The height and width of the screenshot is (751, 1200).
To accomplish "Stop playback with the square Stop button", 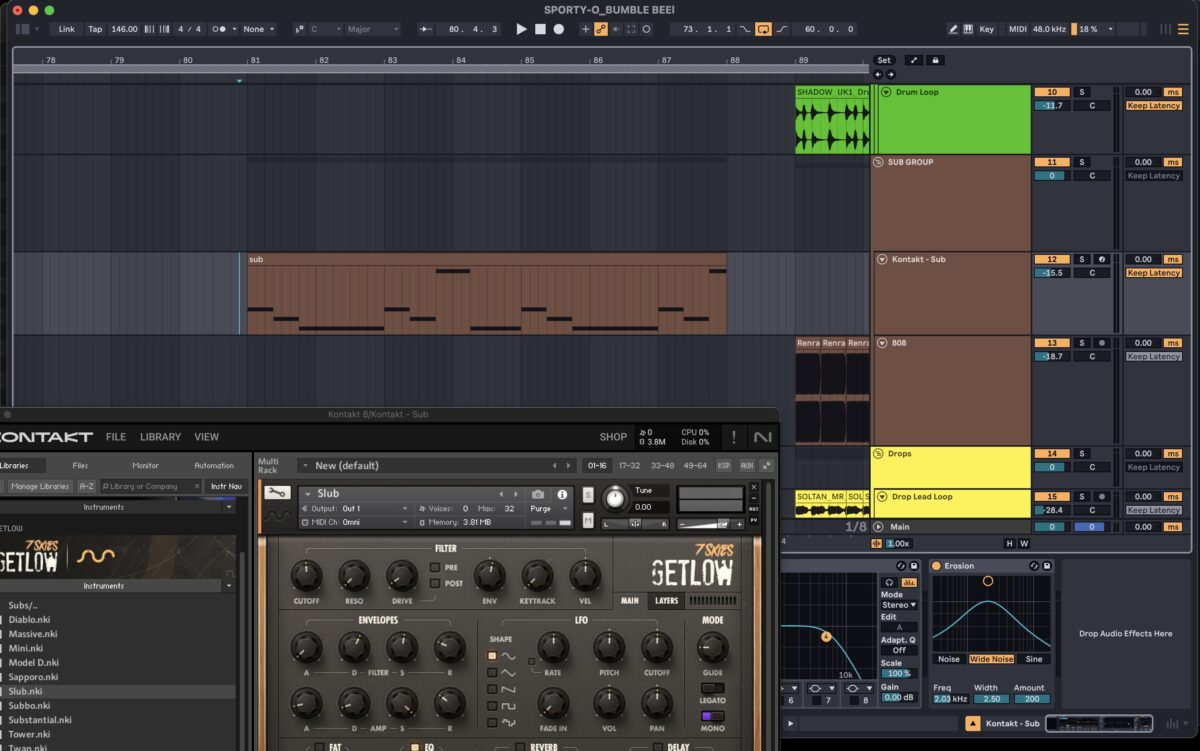I will (540, 29).
